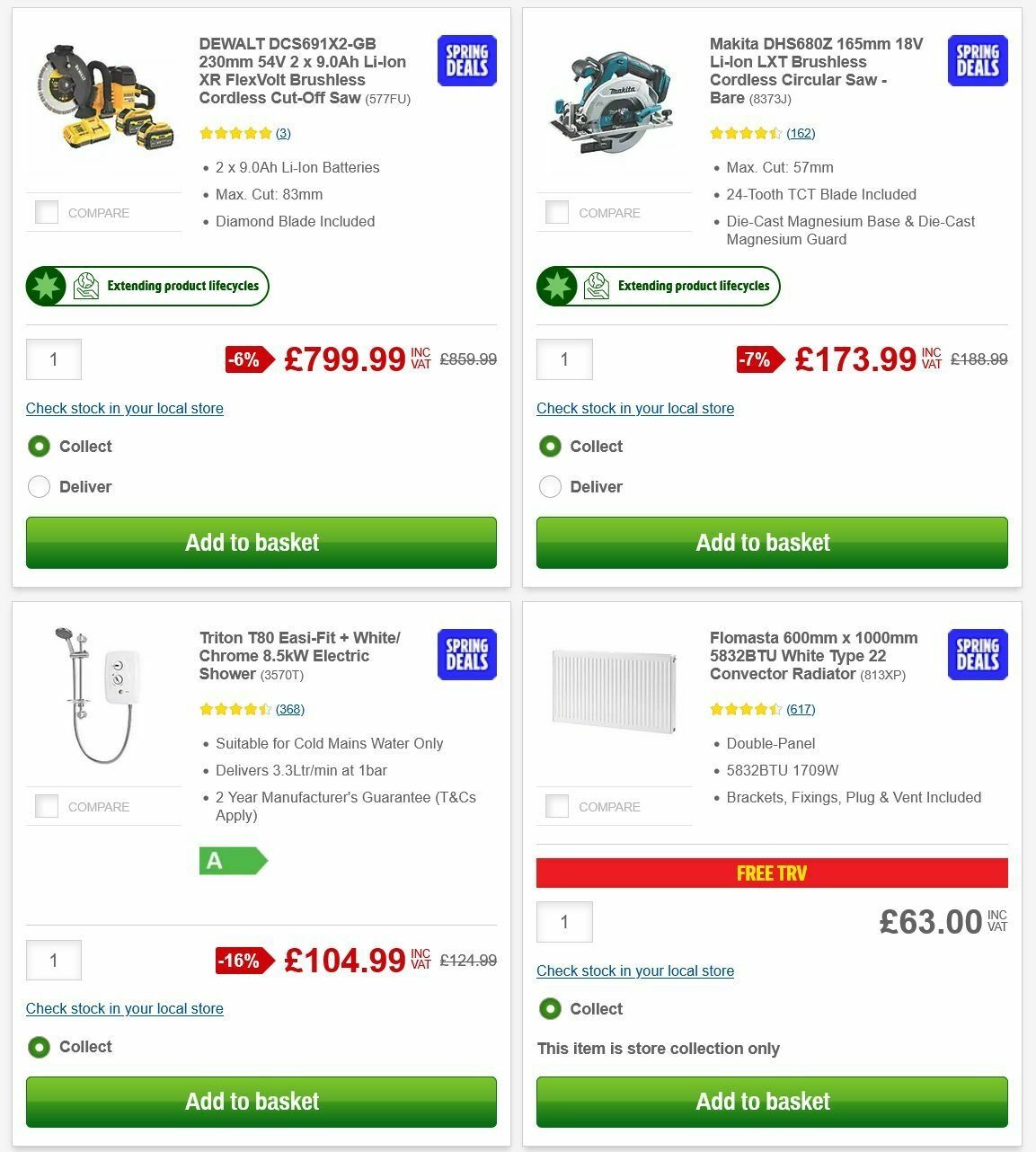Open the 162 reviews for the Makita saw
Screen dimensions: 1036x1152
point(801,133)
